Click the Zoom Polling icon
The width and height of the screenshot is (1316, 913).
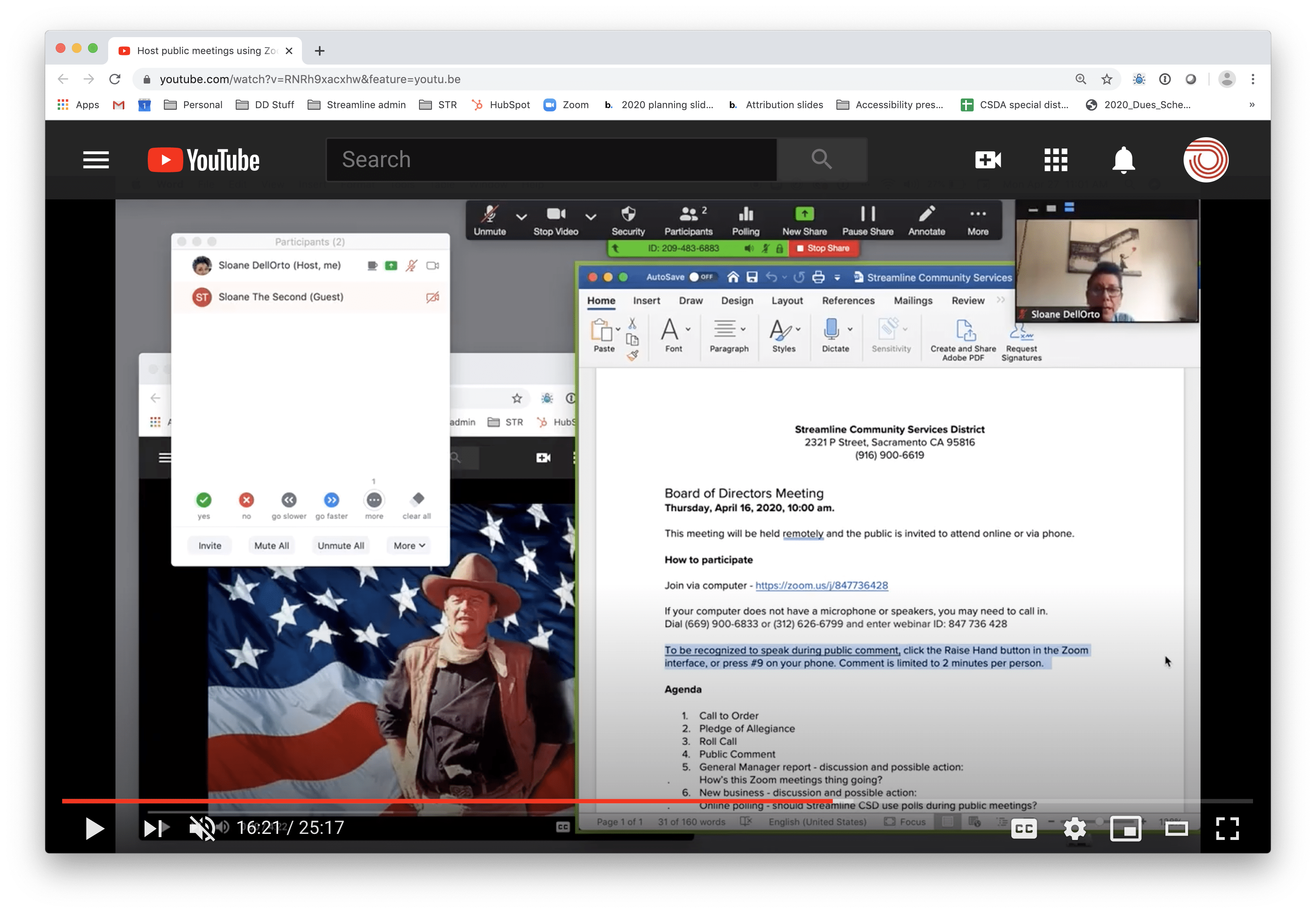click(746, 214)
